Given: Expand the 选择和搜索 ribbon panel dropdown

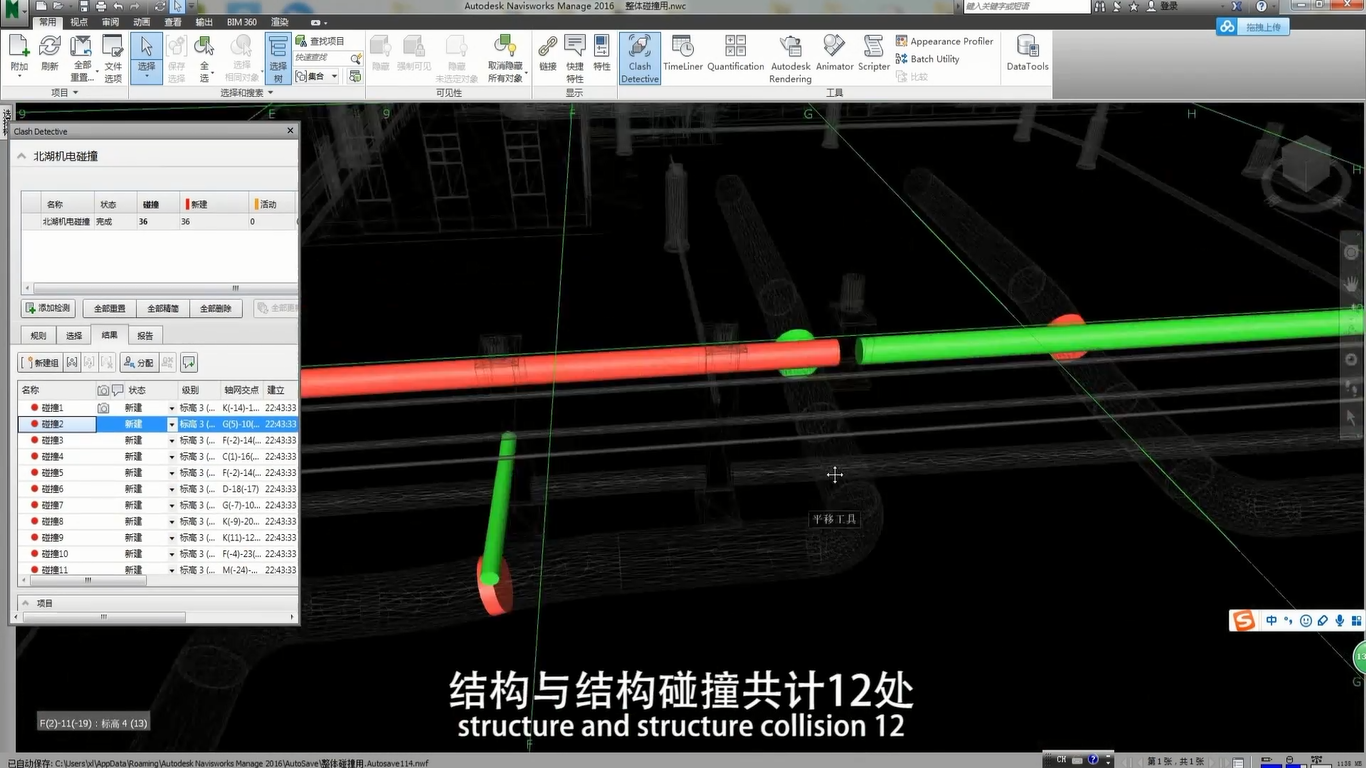Looking at the screenshot, I should (x=247, y=93).
